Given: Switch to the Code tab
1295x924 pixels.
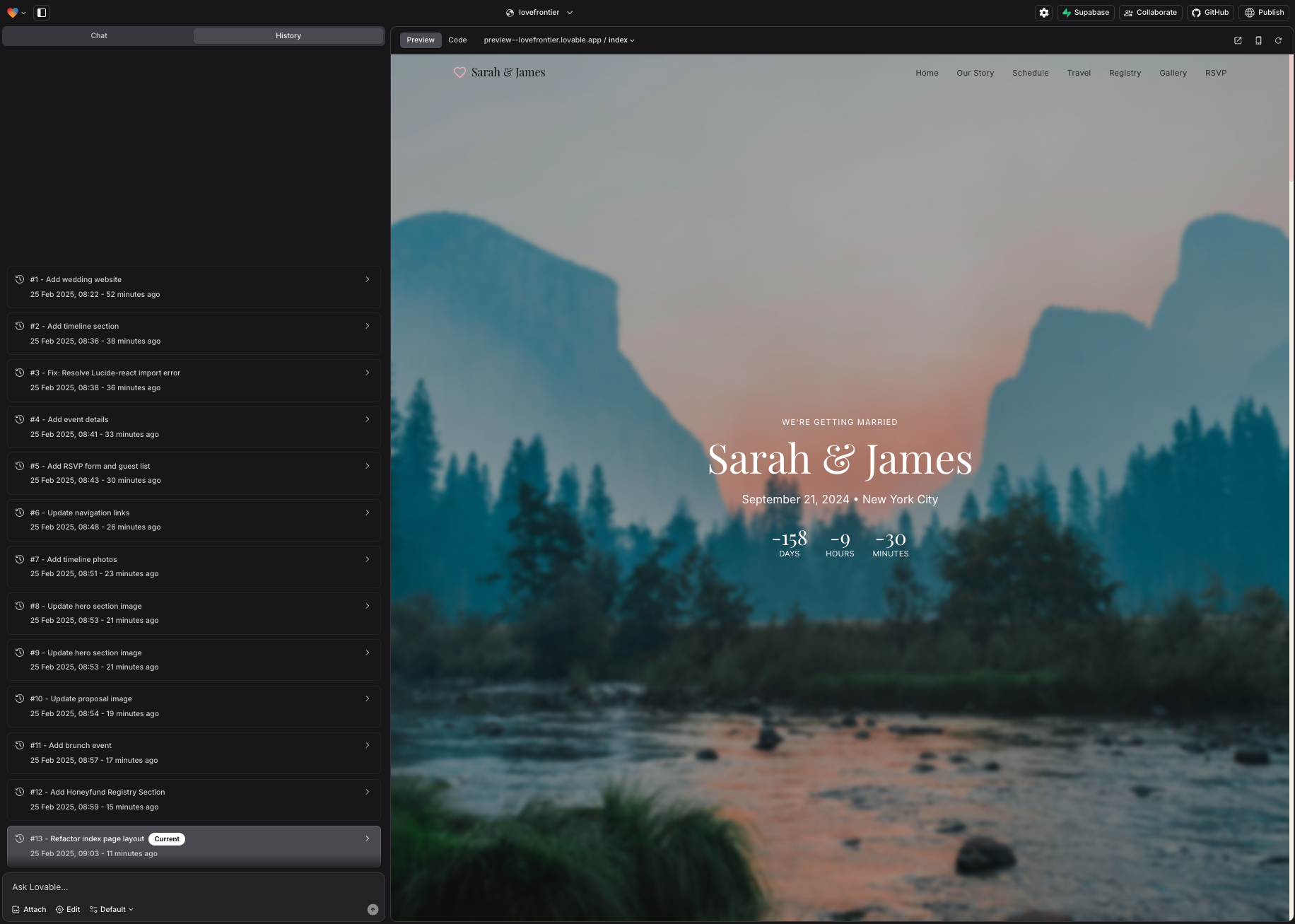Looking at the screenshot, I should pos(457,40).
